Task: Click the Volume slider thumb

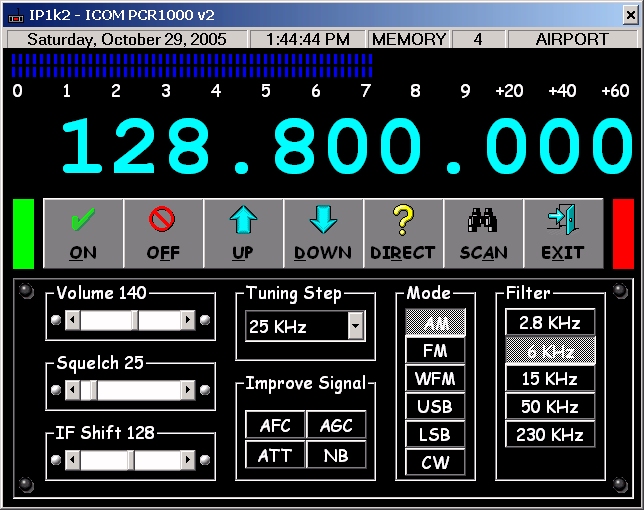Action: tap(135, 320)
